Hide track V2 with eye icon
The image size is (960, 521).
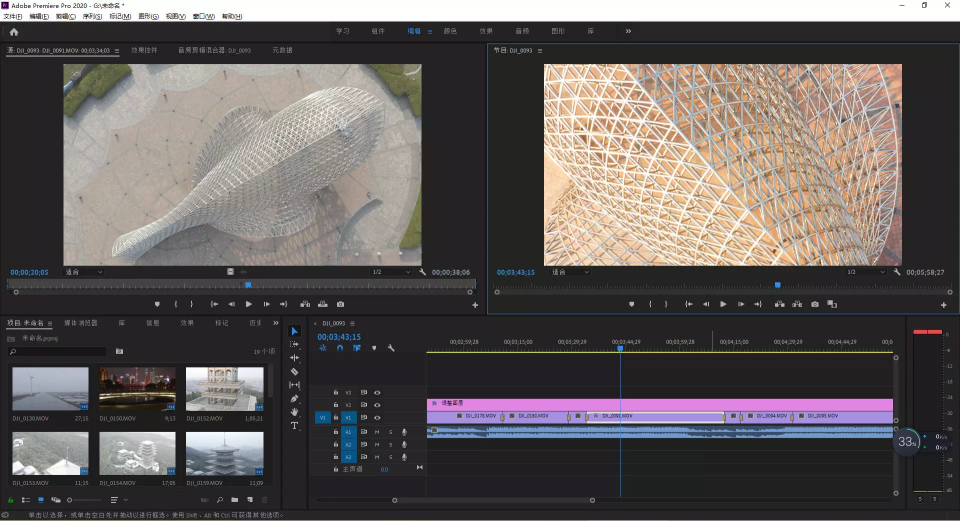(377, 405)
